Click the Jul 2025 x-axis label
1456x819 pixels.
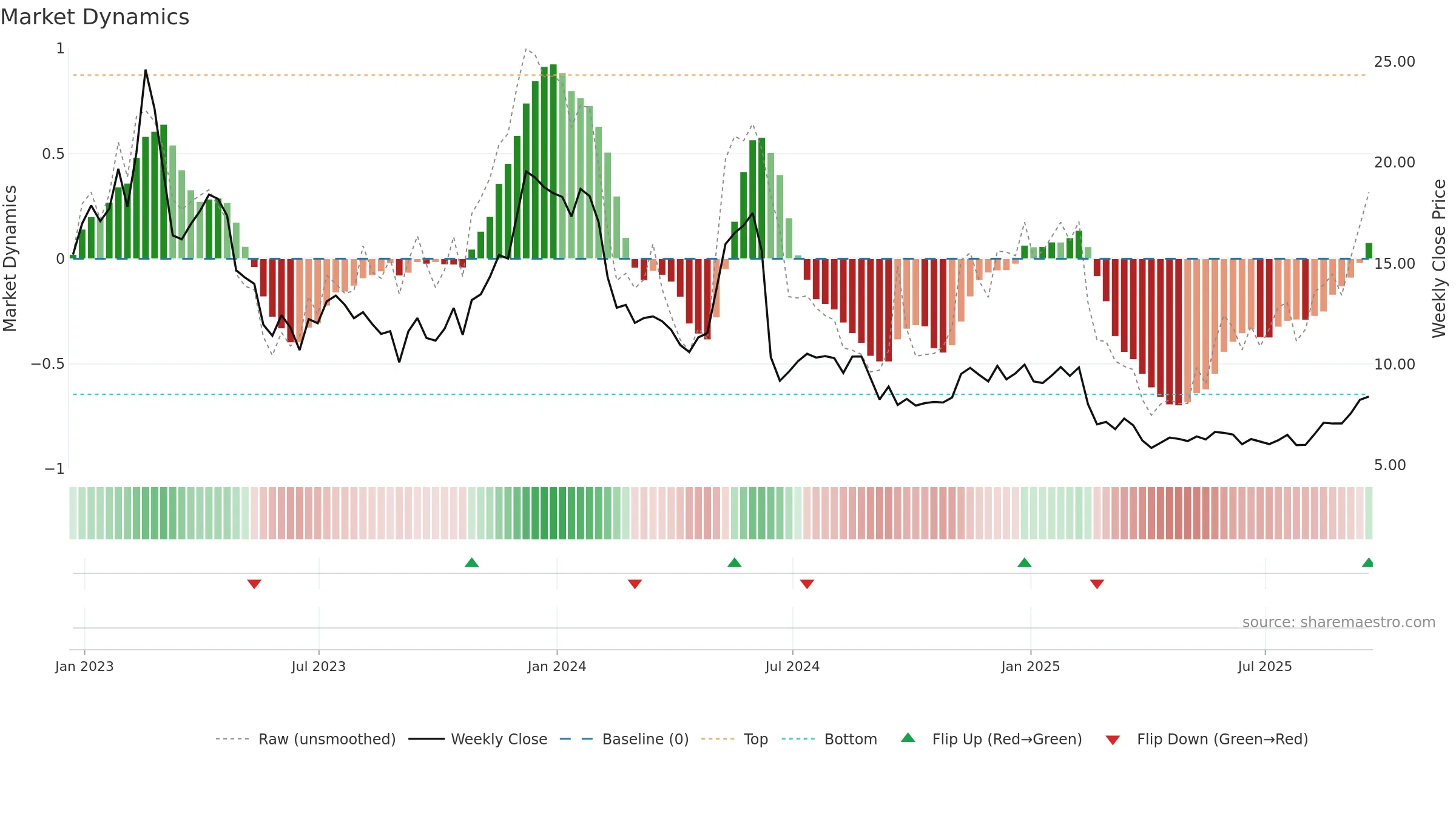[1265, 666]
